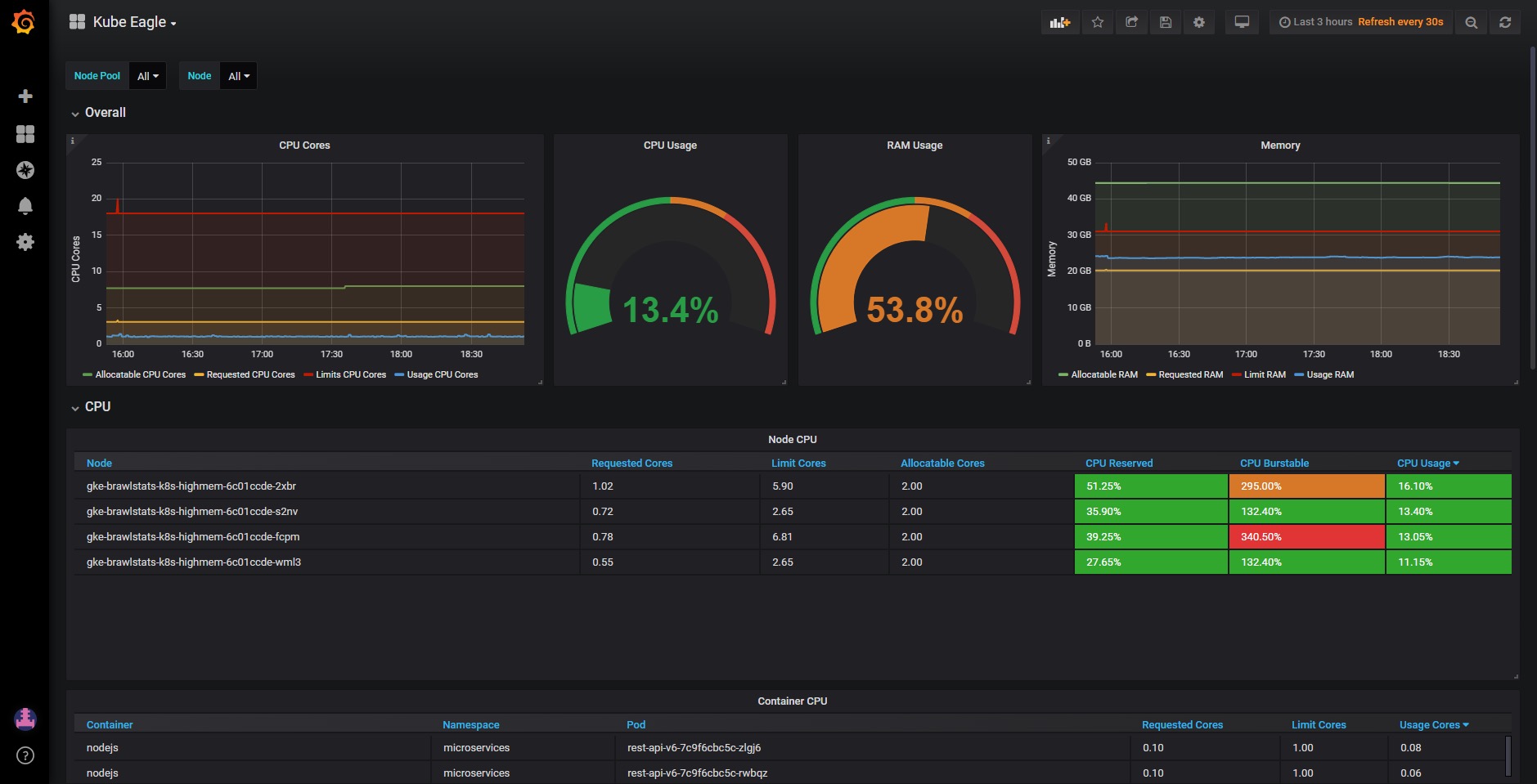Open the dashboard settings gear in top toolbar
Viewport: 1537px width, 784px height.
(1199, 22)
